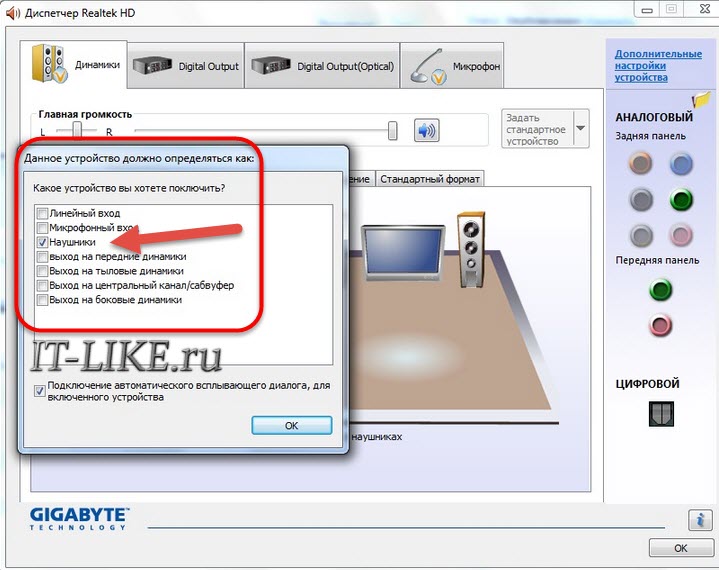Click the speaker image in room preview
Screen dimensions: 719x570
[471, 250]
